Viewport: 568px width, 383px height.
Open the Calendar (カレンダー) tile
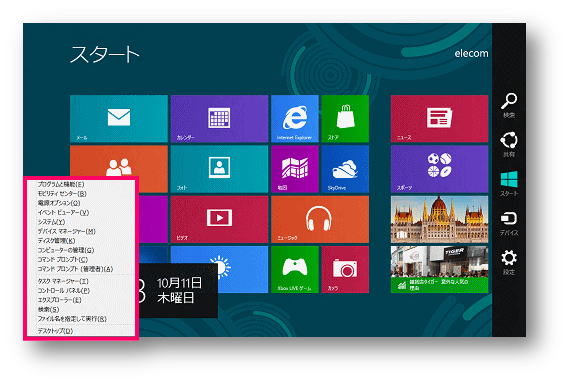coord(219,119)
